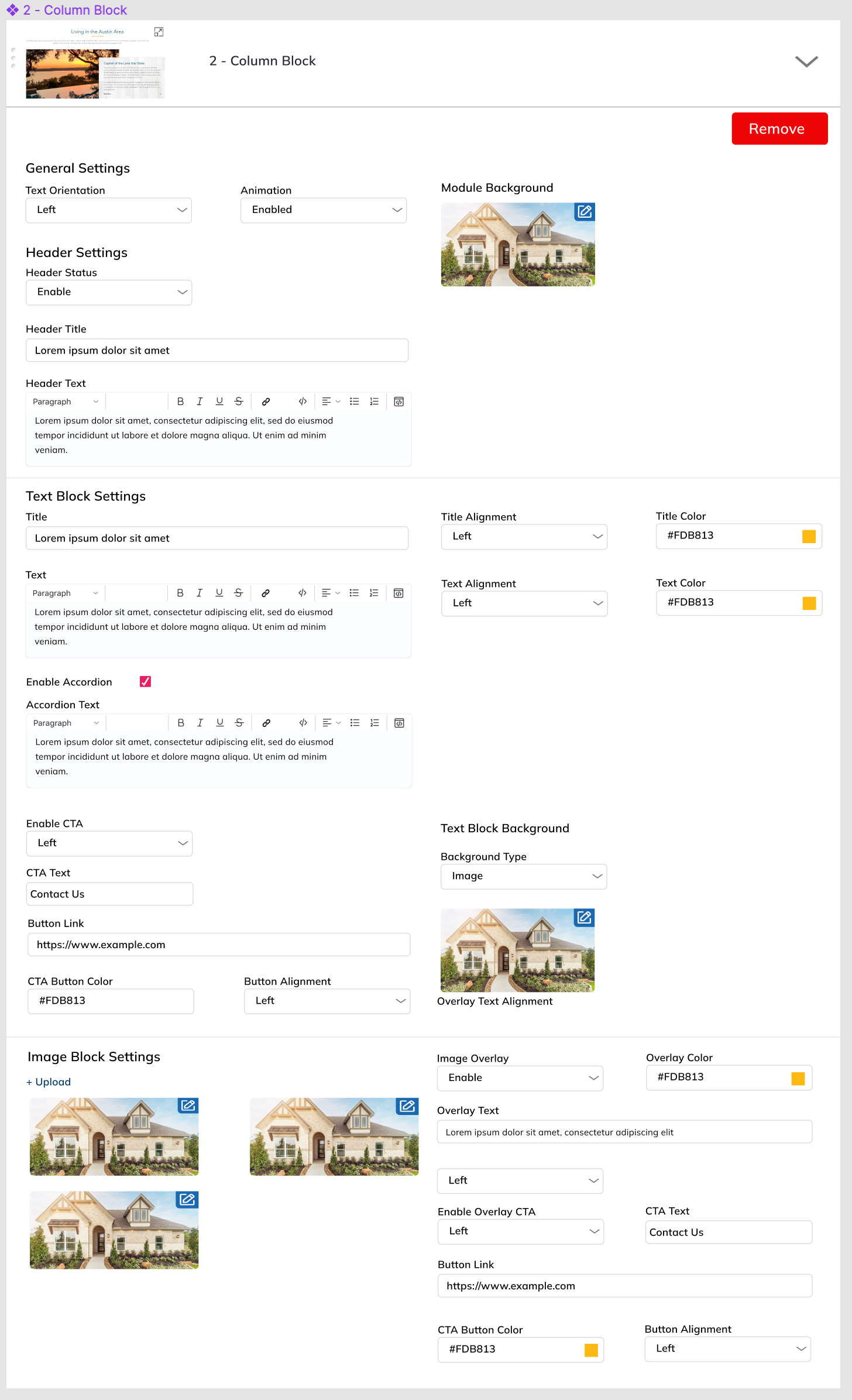
Task: Click Bold icon in Header Text editor
Action: click(180, 402)
